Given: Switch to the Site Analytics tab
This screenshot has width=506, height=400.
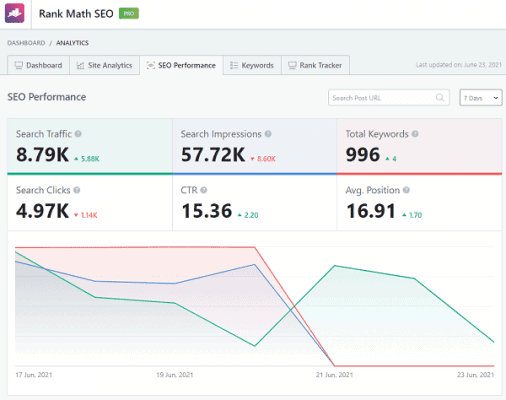Looking at the screenshot, I should 105,65.
